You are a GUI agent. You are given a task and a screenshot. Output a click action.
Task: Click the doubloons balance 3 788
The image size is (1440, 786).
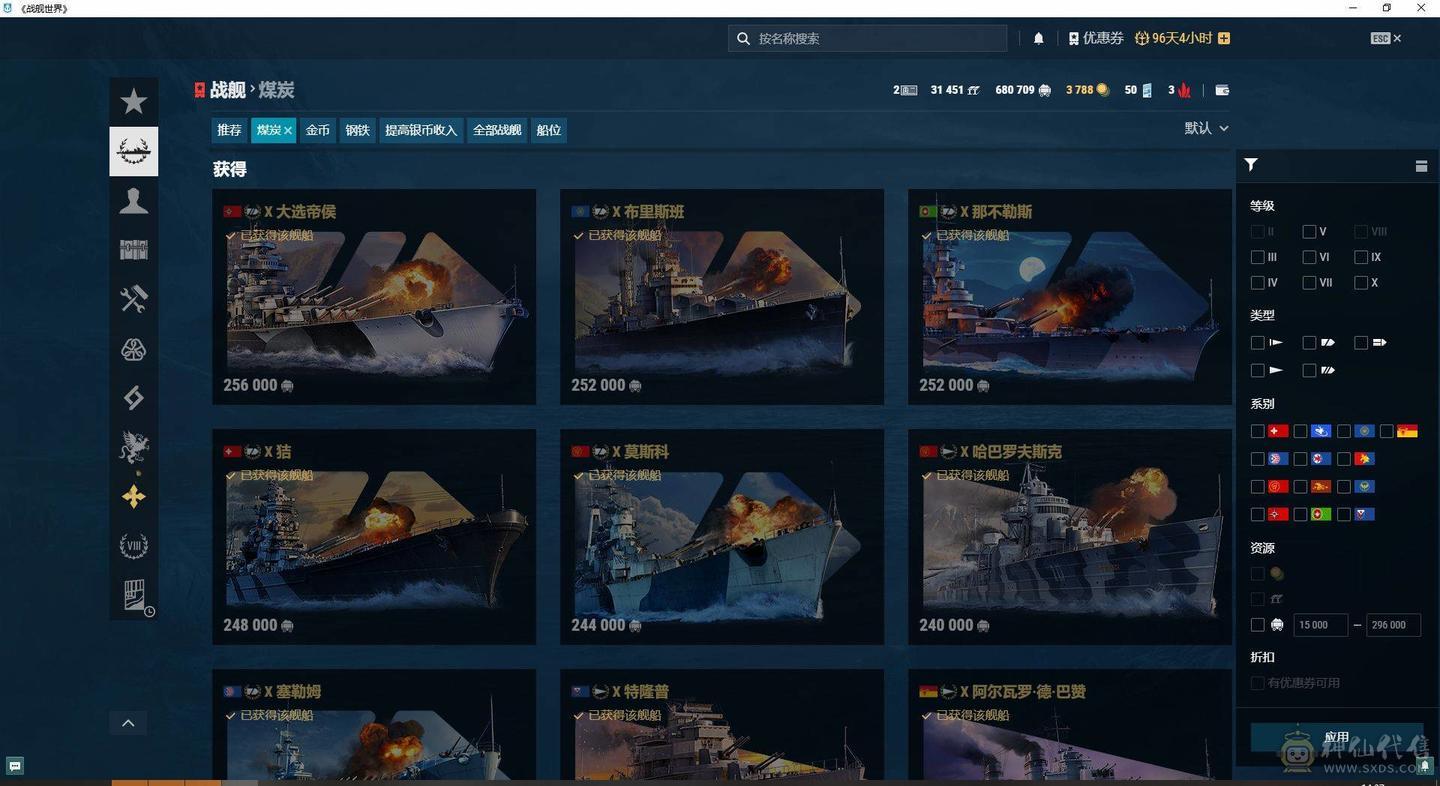point(1087,90)
